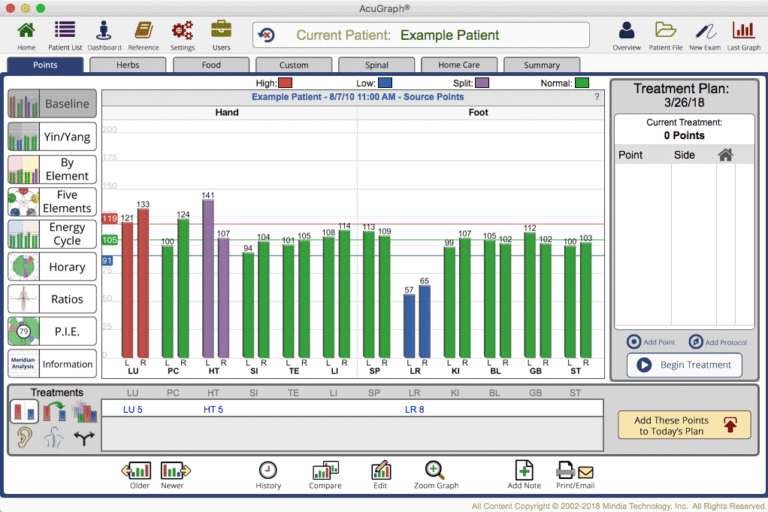Screen dimensions: 768x512
Task: Select the Five Elements view
Action: pyautogui.click(x=52, y=201)
